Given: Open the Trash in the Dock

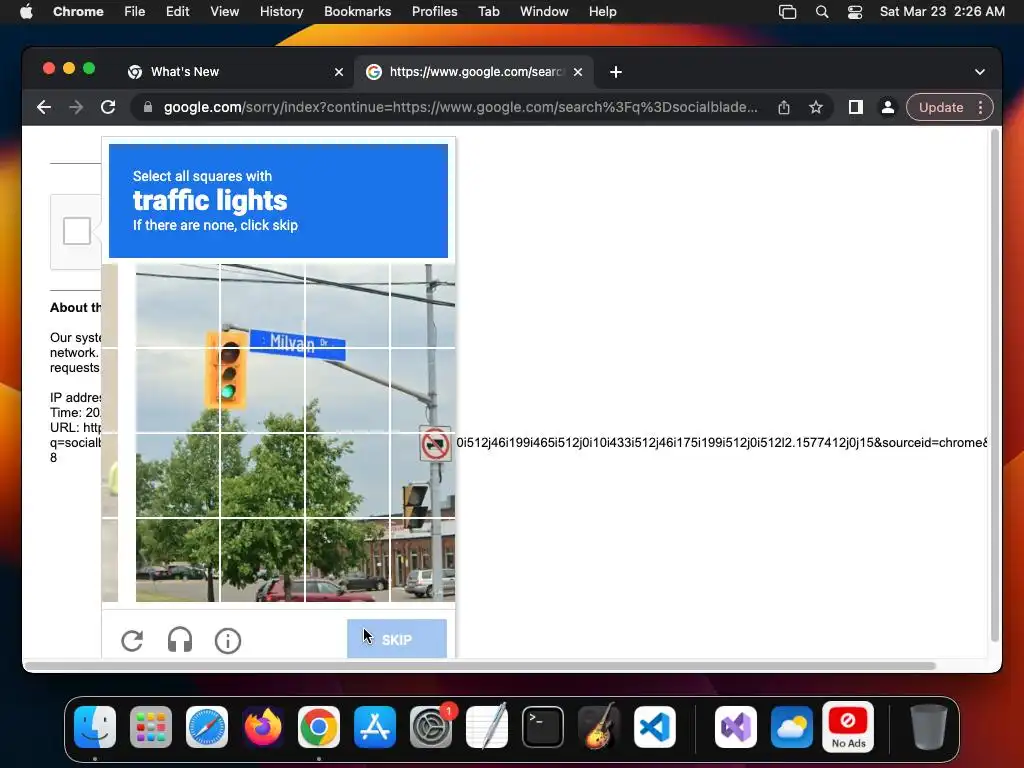Looking at the screenshot, I should pos(929,727).
